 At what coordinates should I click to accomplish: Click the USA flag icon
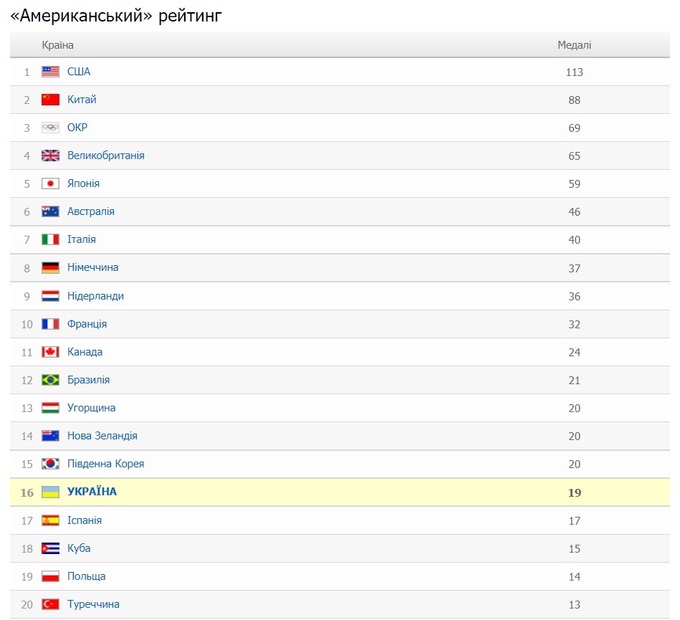pyautogui.click(x=50, y=72)
